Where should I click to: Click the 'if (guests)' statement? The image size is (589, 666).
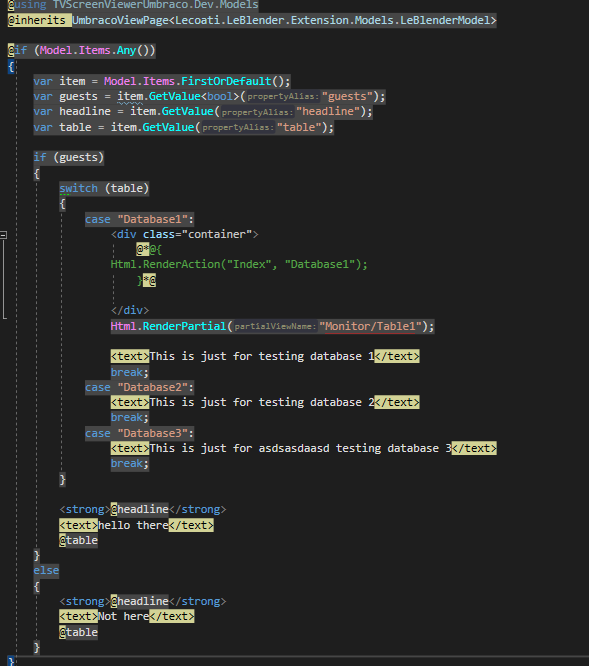coord(68,158)
